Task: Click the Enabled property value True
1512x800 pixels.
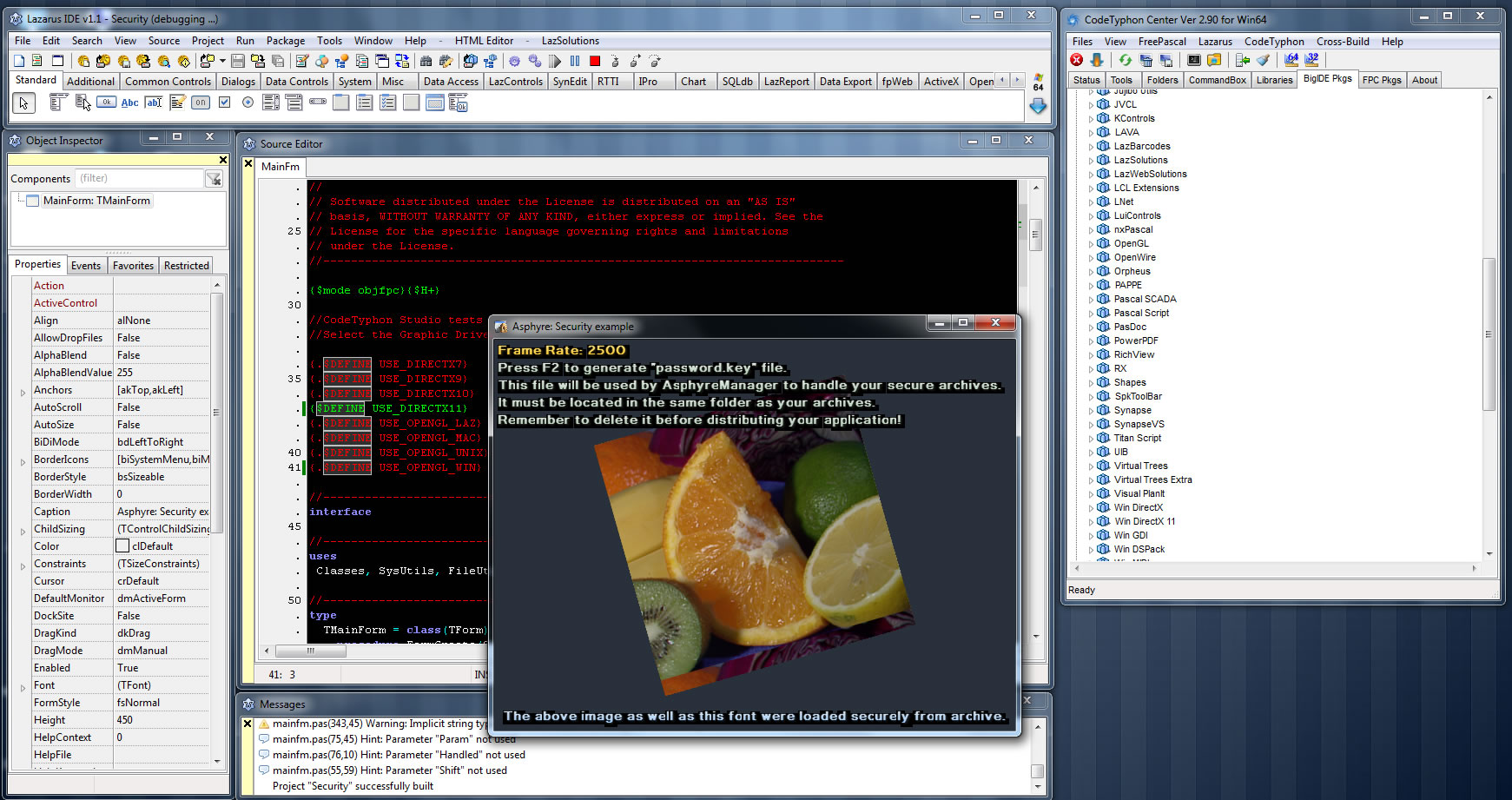Action: pyautogui.click(x=162, y=668)
